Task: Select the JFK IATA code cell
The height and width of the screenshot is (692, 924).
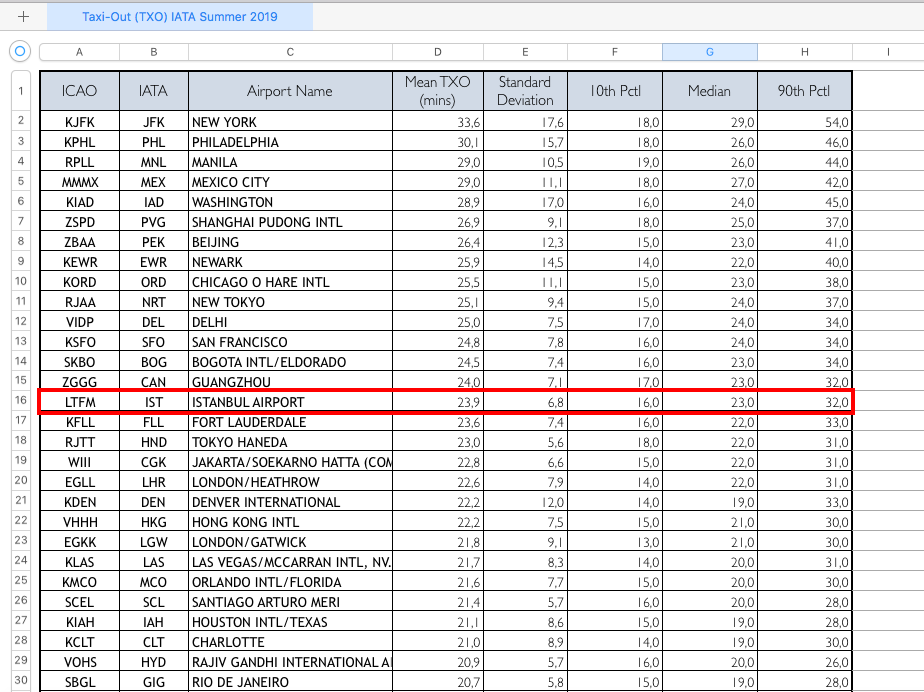Action: click(x=153, y=122)
